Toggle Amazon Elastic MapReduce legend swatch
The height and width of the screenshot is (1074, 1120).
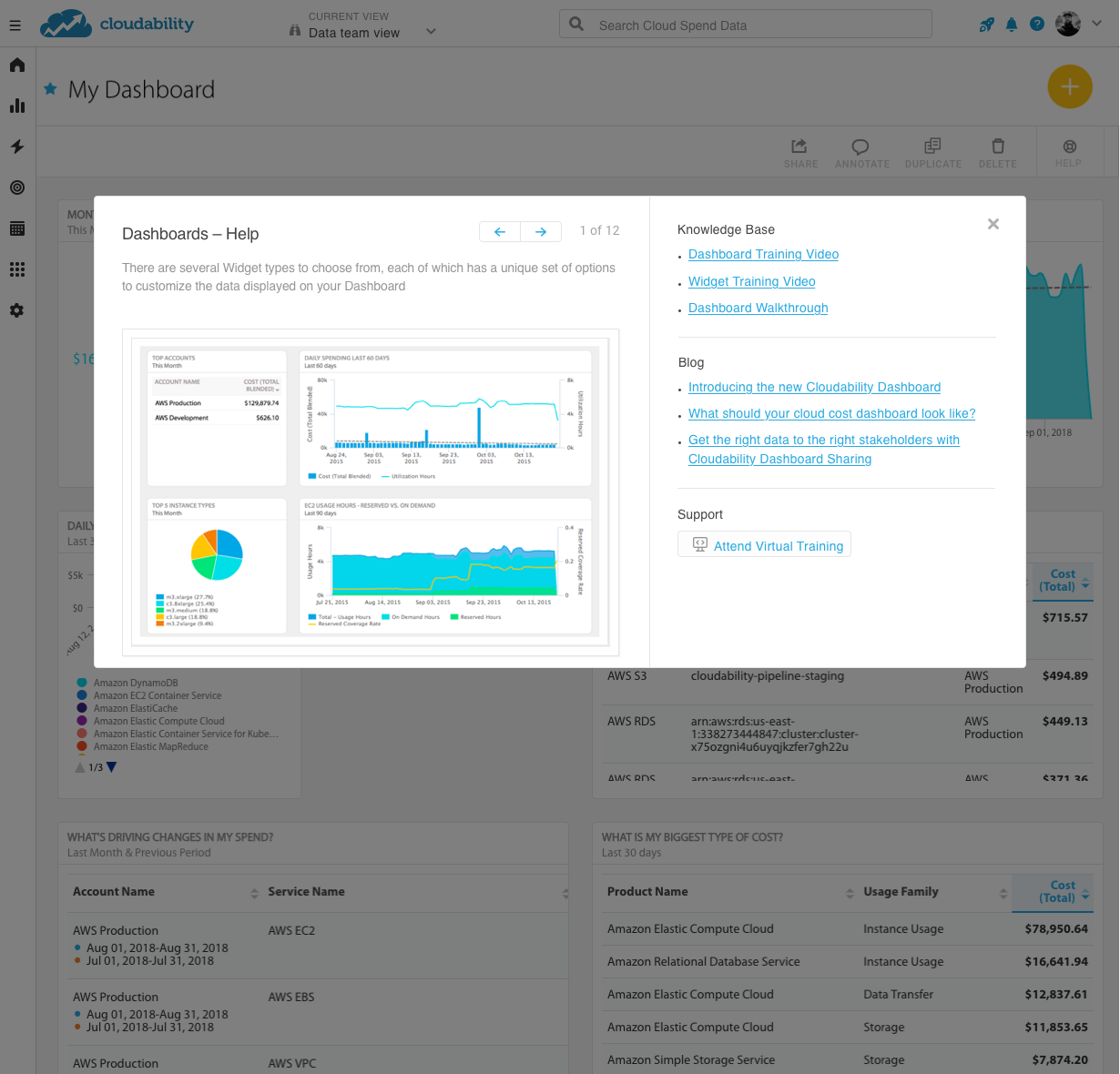[82, 746]
